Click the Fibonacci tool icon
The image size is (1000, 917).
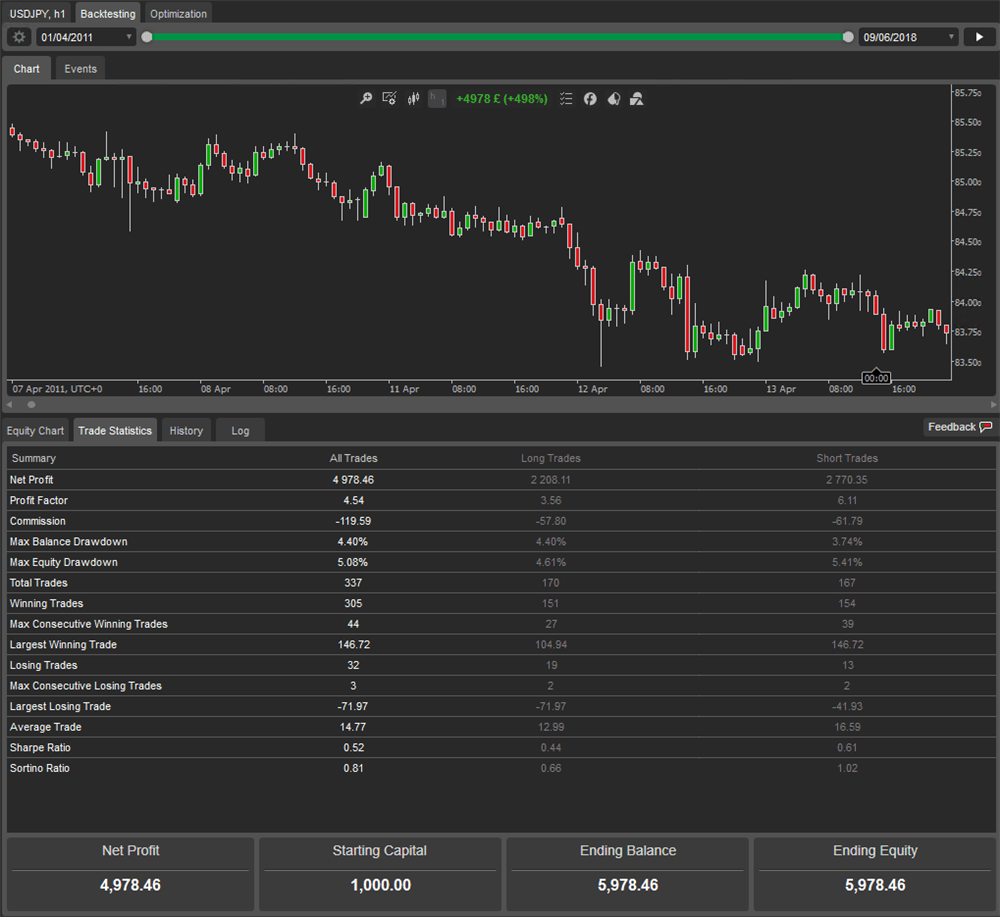(590, 98)
